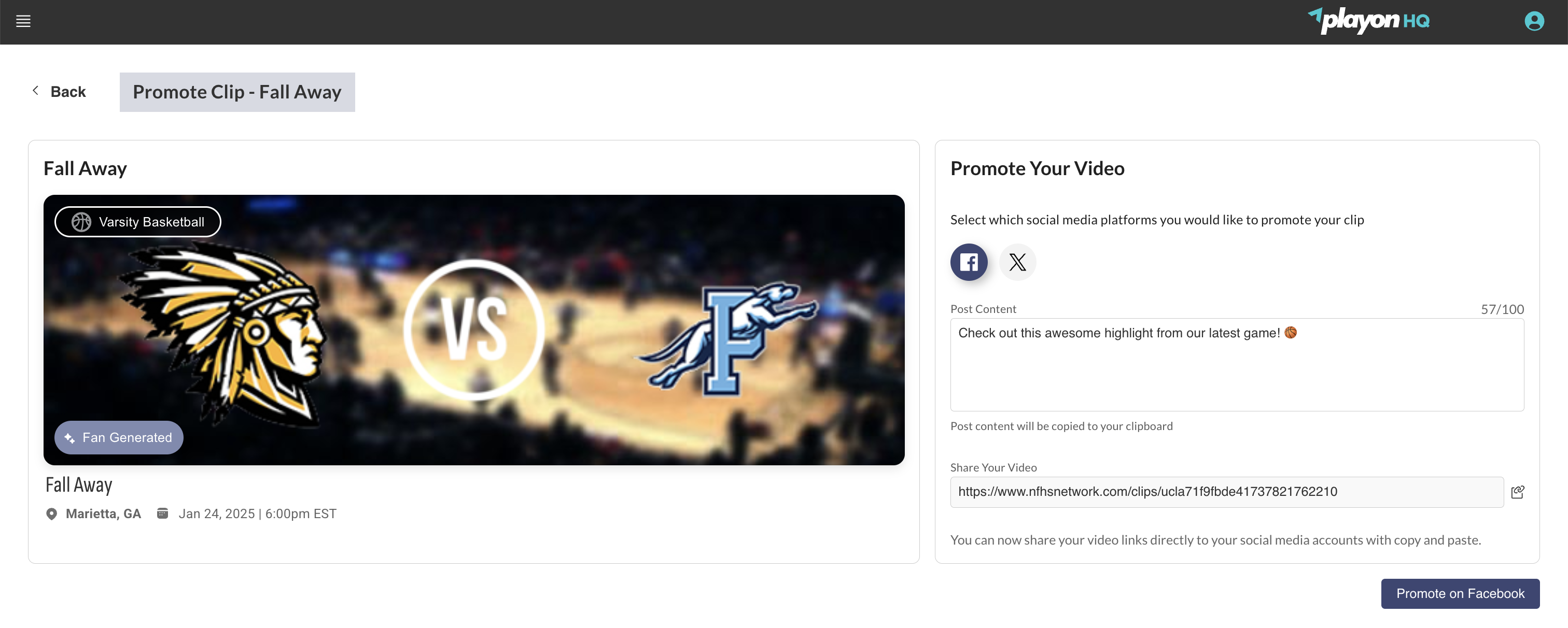Open the hamburger navigation menu
The width and height of the screenshot is (1568, 628).
point(23,21)
